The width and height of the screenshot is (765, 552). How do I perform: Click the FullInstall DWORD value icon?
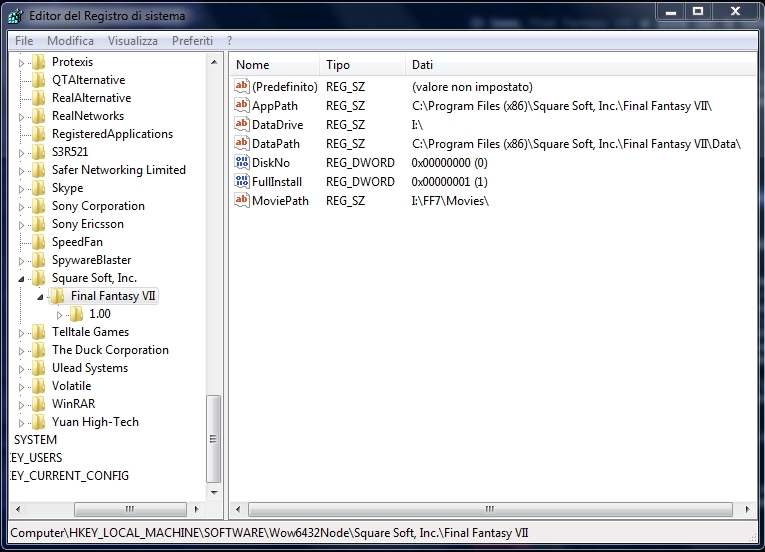pos(242,182)
